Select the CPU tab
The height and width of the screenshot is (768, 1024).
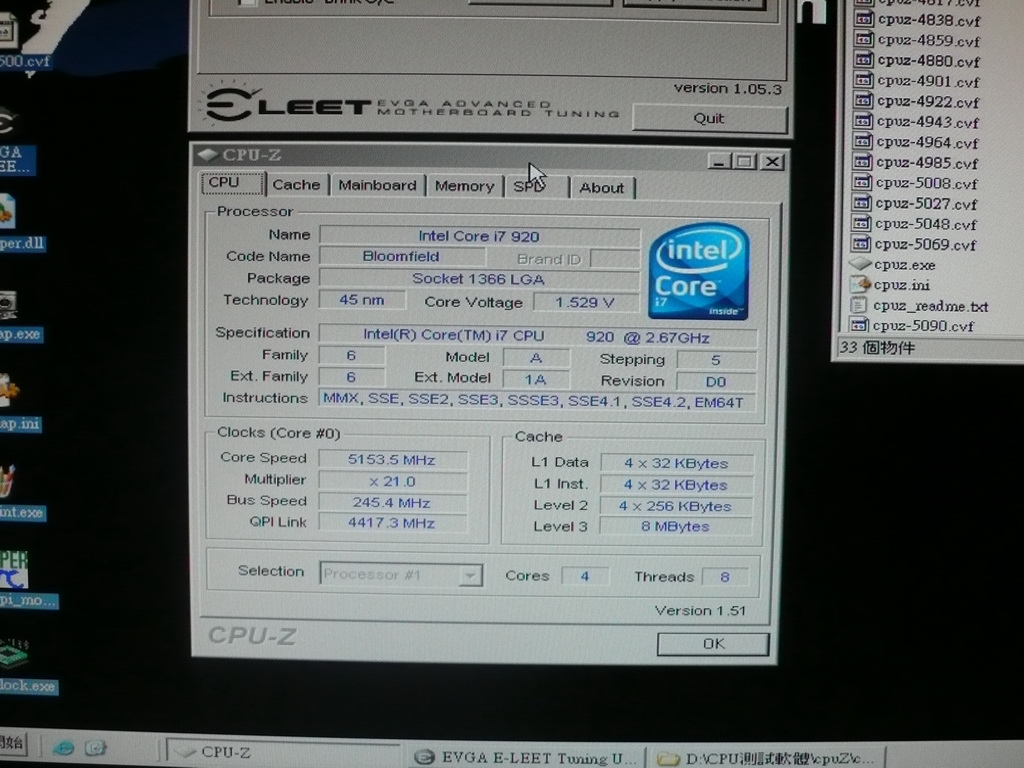(x=232, y=183)
